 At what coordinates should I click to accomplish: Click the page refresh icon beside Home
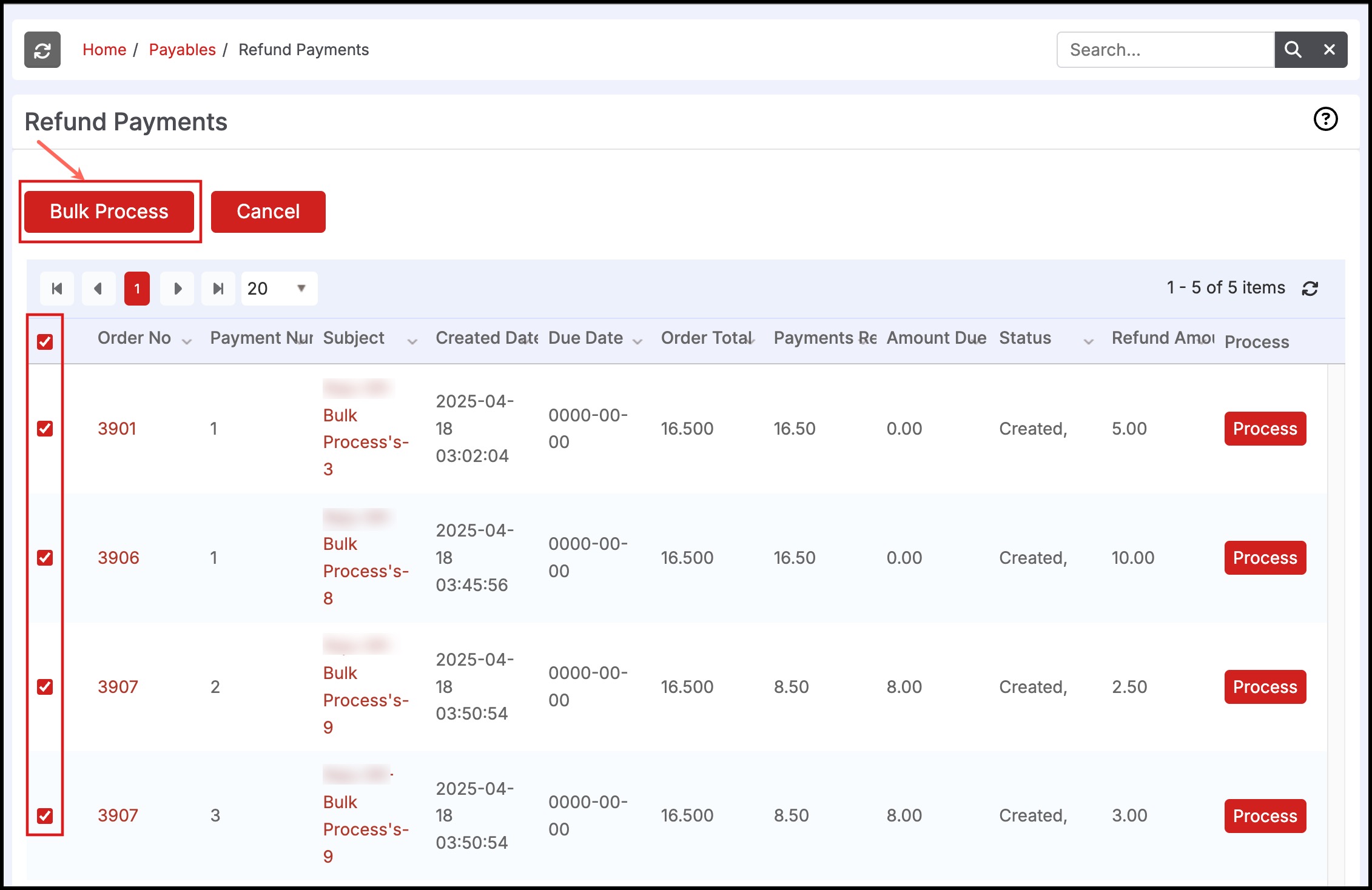click(x=42, y=50)
